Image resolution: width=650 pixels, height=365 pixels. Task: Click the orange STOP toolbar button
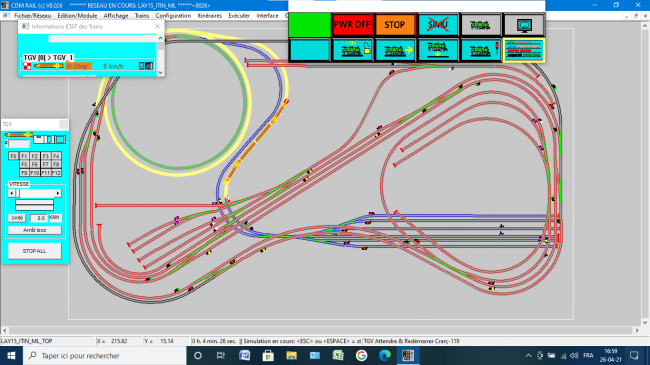[395, 25]
